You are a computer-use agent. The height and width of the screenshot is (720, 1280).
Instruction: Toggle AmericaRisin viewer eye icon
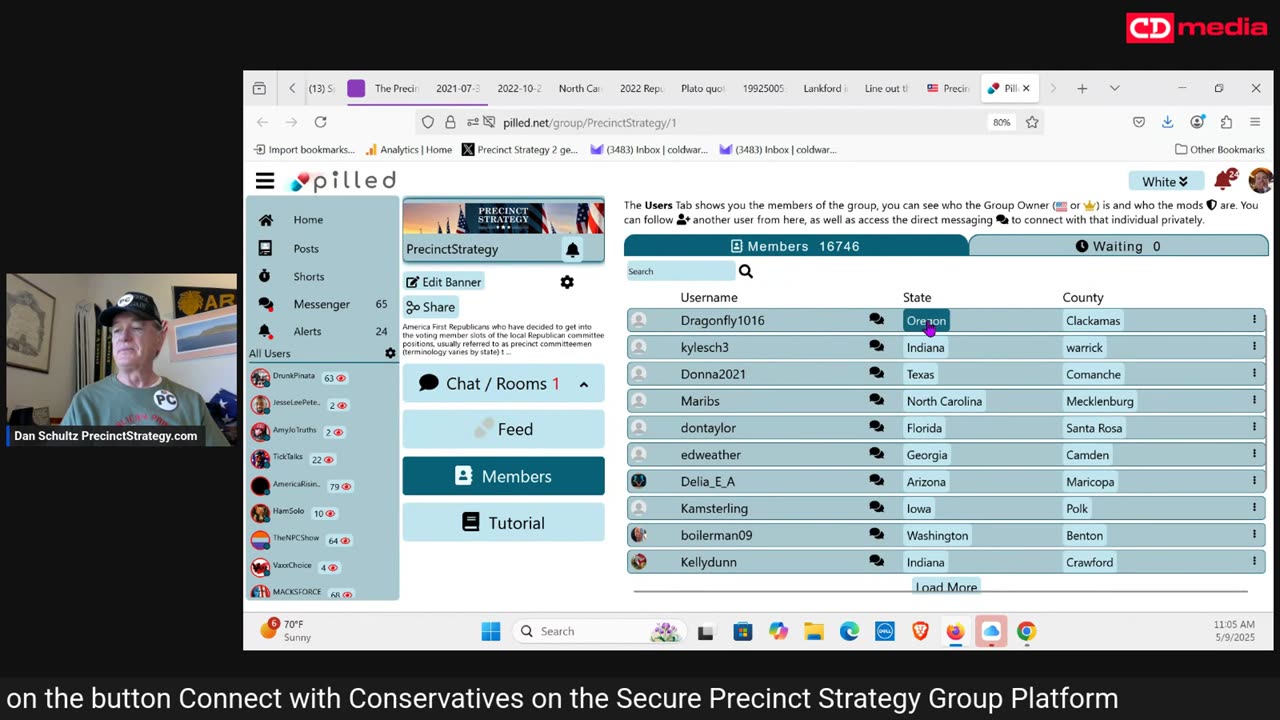[347, 486]
